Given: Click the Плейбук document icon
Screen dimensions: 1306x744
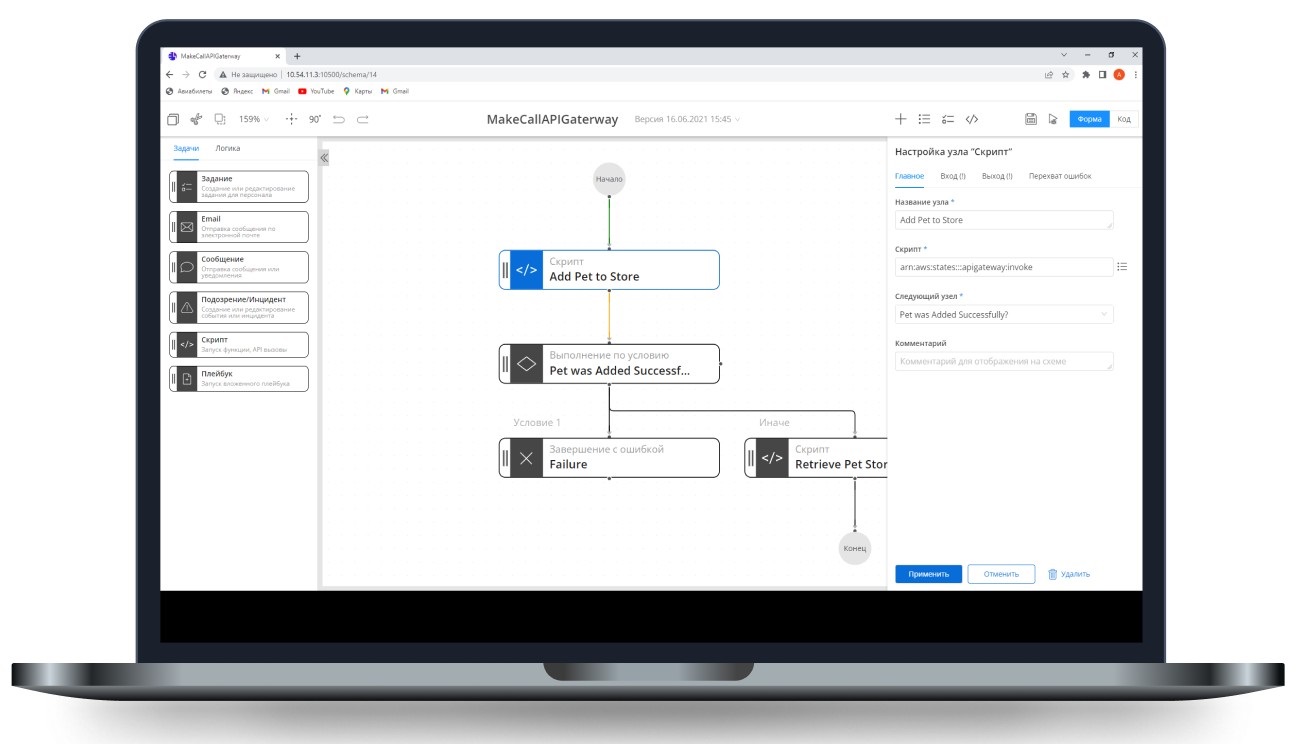Looking at the screenshot, I should [x=187, y=379].
